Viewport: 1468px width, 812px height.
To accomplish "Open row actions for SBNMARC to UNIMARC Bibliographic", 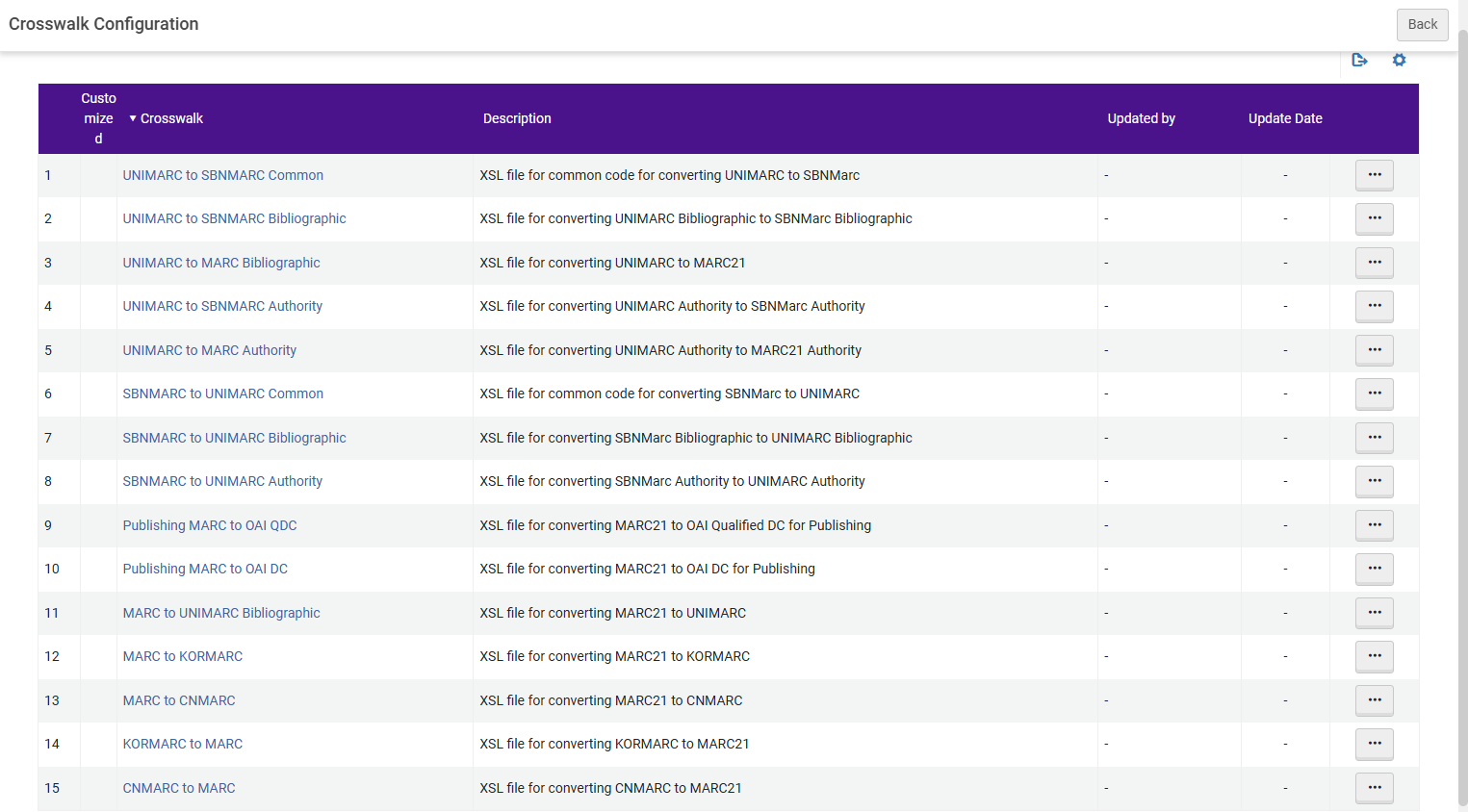I will pyautogui.click(x=1375, y=438).
